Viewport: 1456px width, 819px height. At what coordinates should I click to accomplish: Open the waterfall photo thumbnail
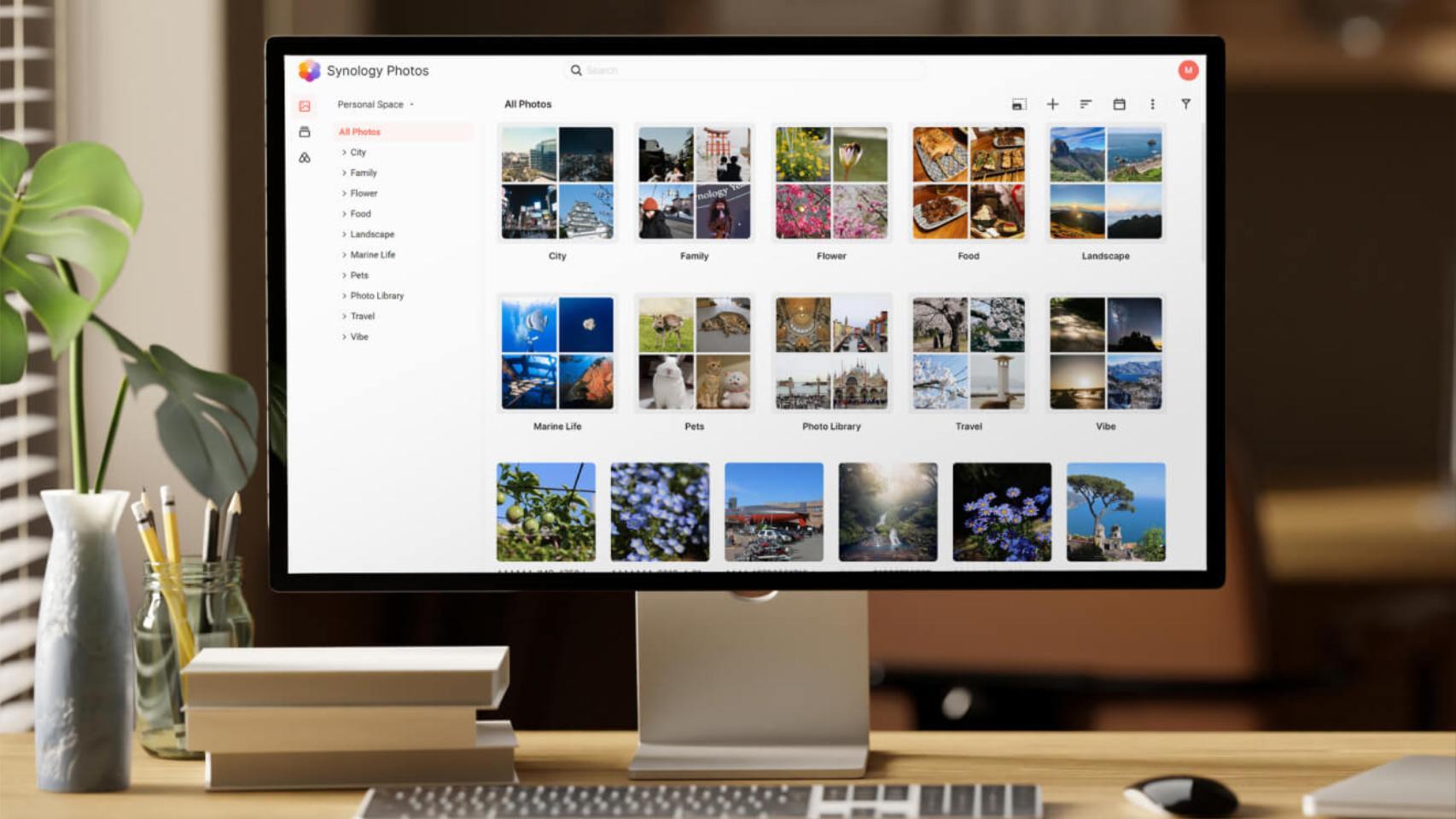[x=888, y=510]
